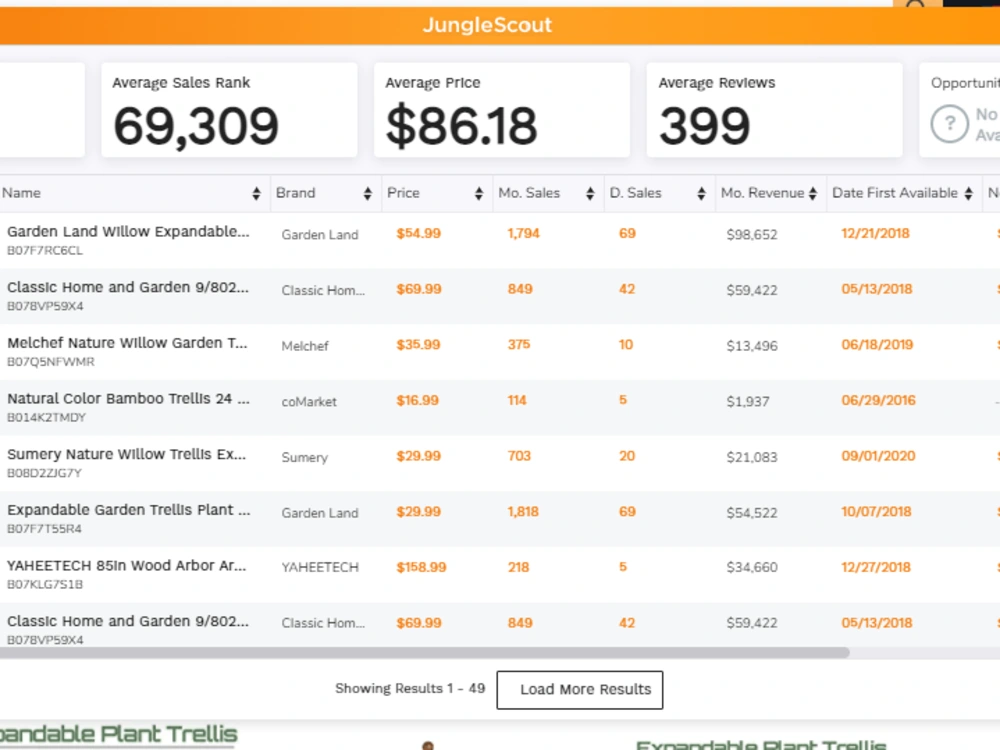Viewport: 1000px width, 750px height.
Task: Click the horizontal scrollbar under the table
Action: pos(424,652)
